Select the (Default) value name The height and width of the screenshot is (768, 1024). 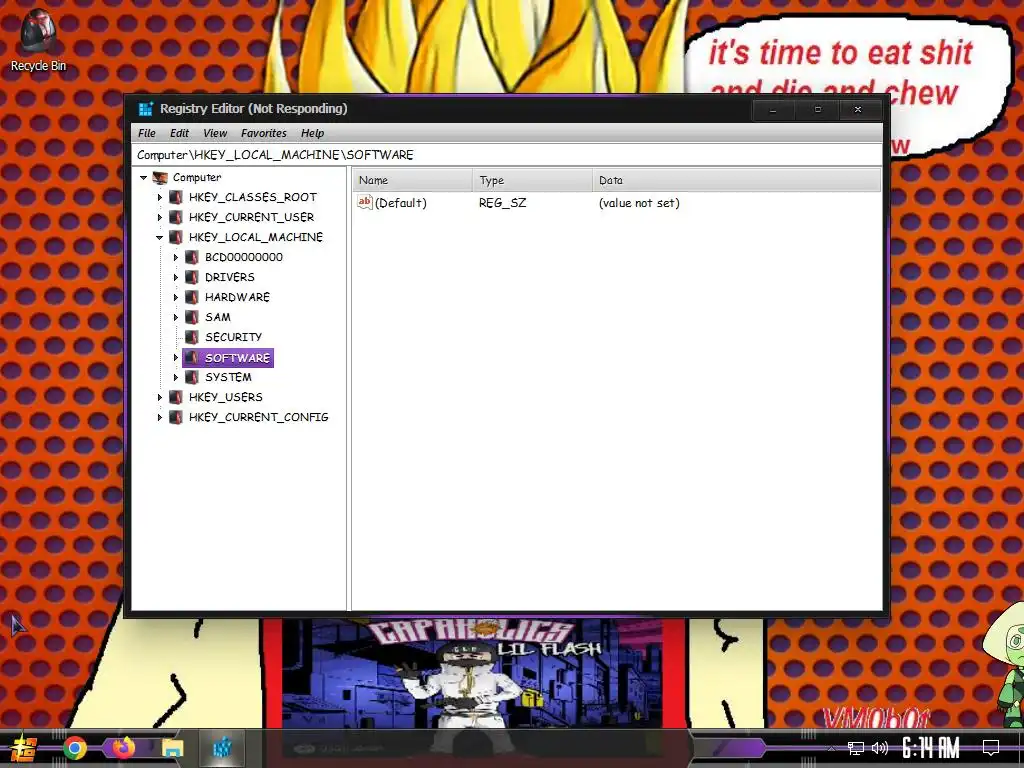tap(401, 203)
